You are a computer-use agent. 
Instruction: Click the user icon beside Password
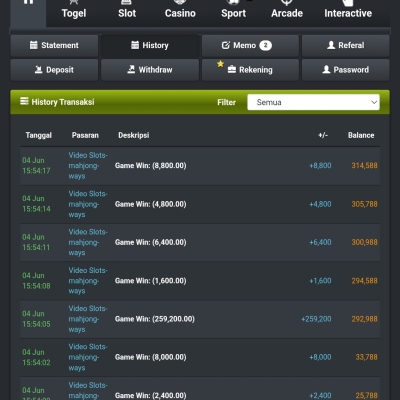click(x=326, y=69)
